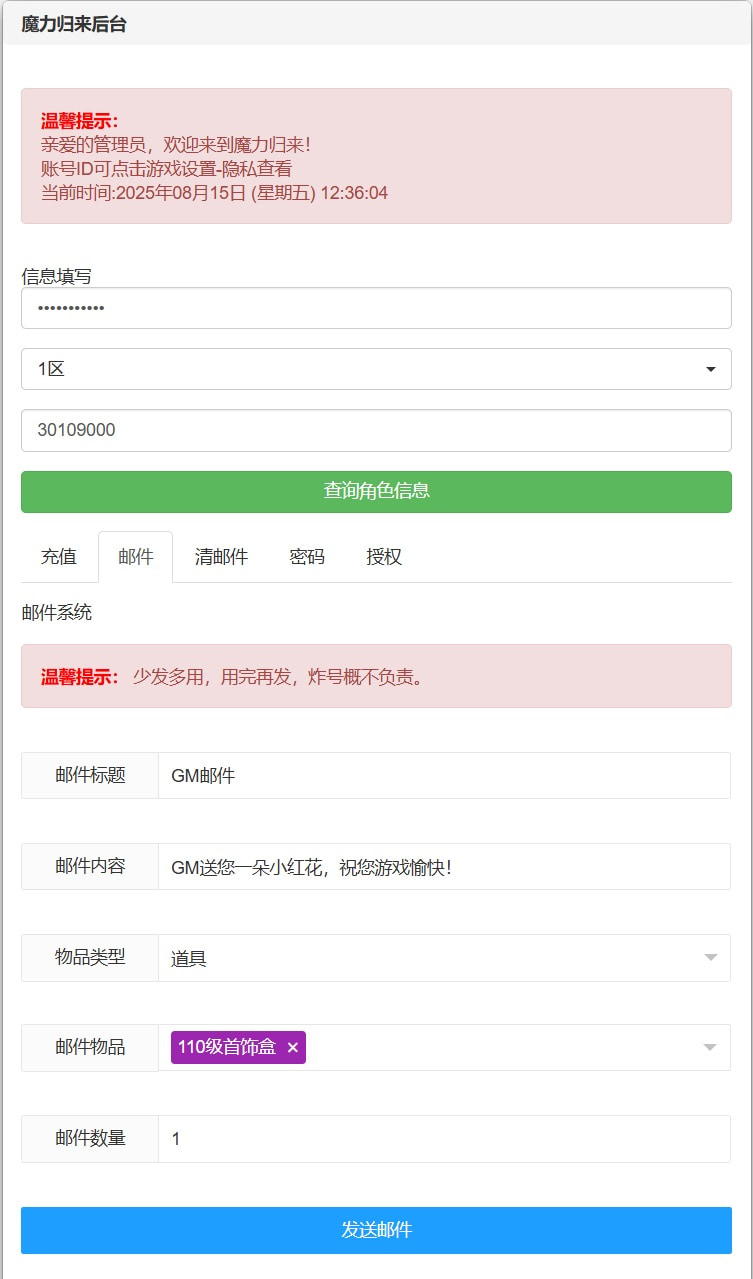Remove the 110级首饰盒 tag with its x
Image resolution: width=753 pixels, height=1279 pixels.
tap(293, 1047)
